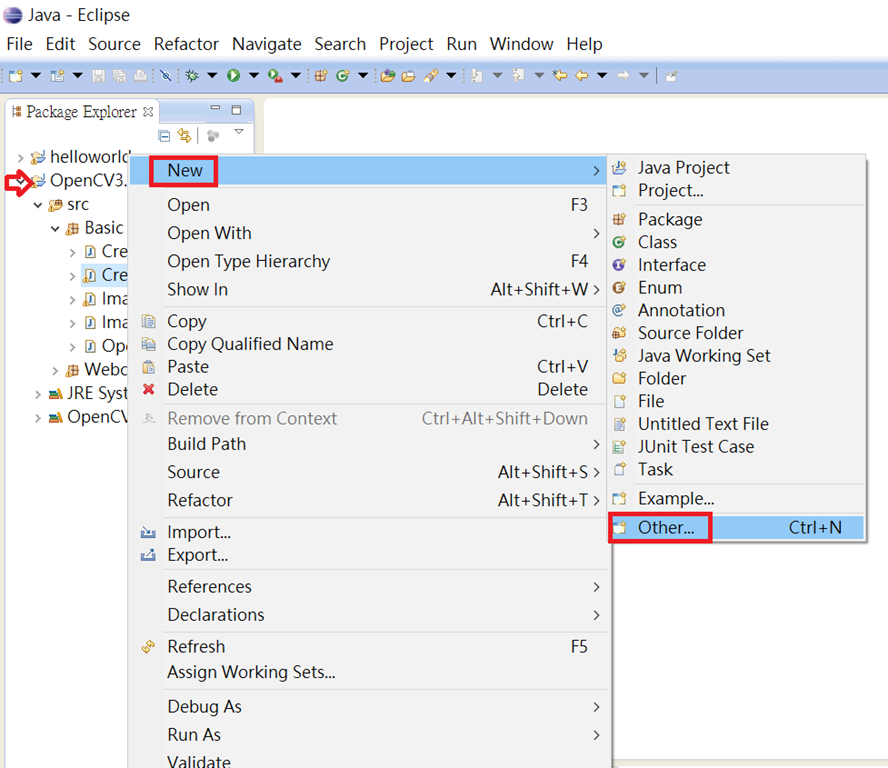Click the Next Annotation toolbar icon

coord(477,75)
